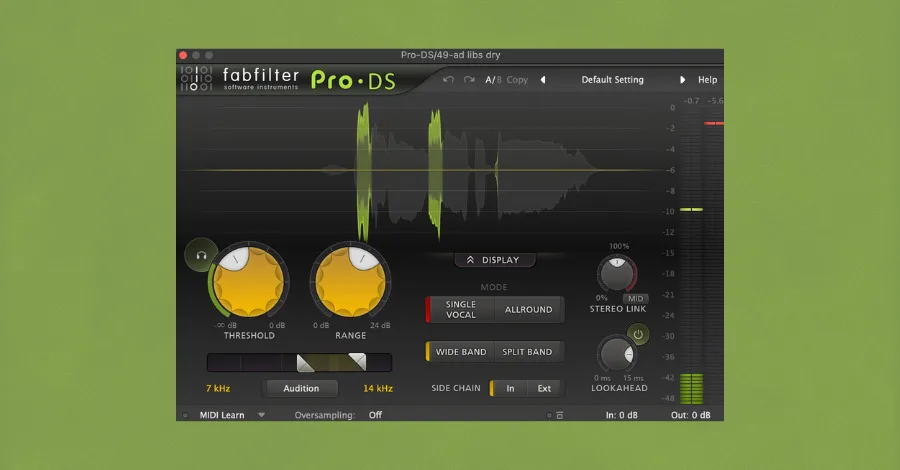Click the Out: 0 dB output level

pos(690,415)
